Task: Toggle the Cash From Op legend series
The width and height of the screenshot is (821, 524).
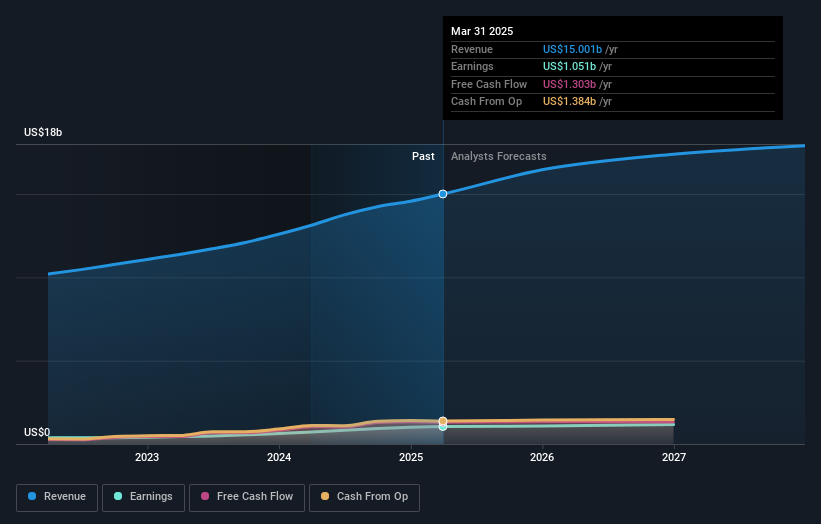Action: coord(364,497)
